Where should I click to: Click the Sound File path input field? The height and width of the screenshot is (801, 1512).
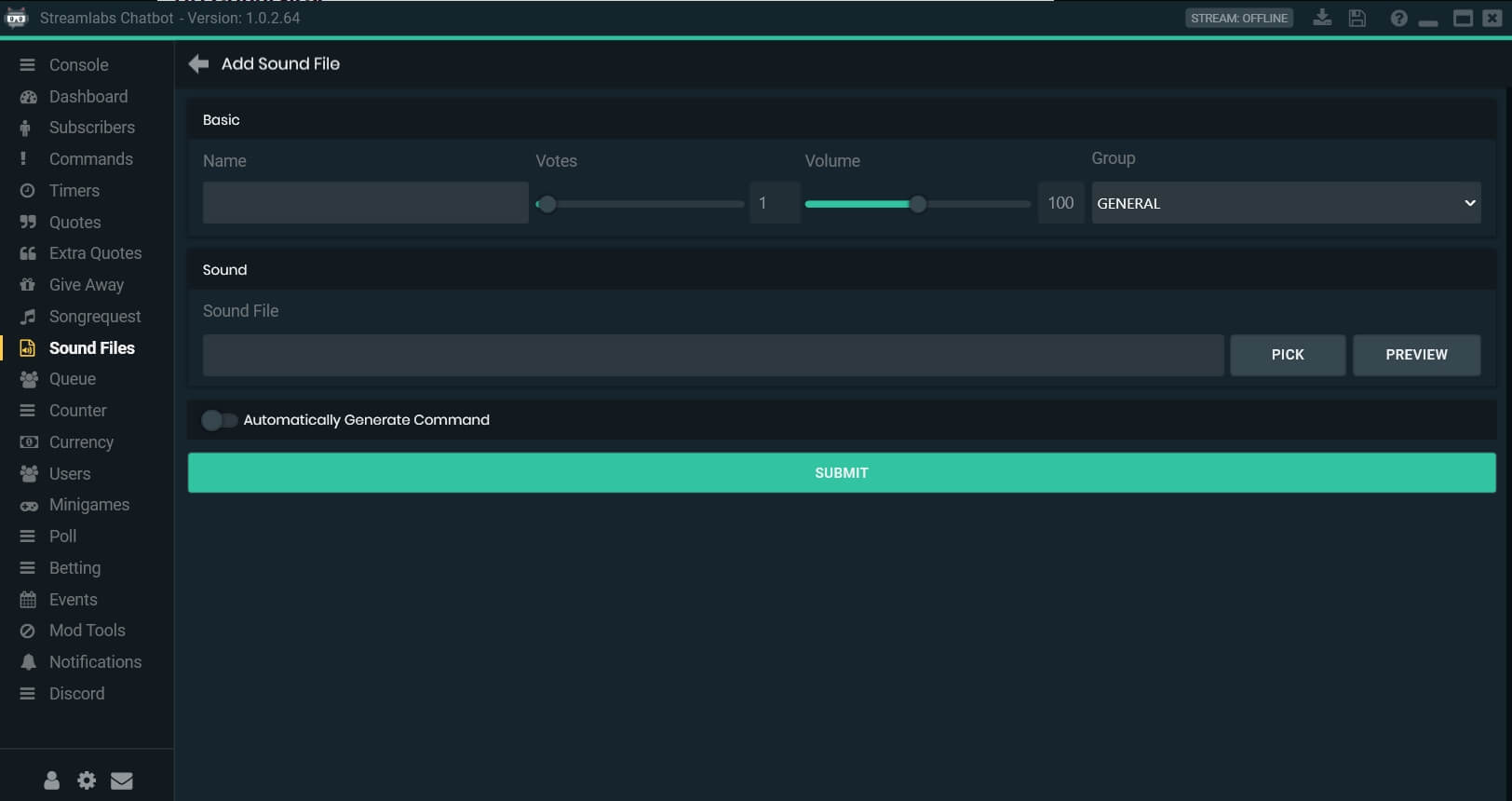tap(712, 355)
